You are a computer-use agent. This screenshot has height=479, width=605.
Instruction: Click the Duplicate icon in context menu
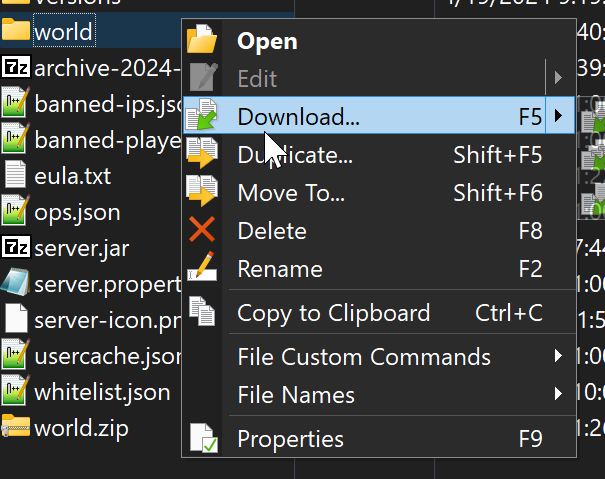[202, 155]
